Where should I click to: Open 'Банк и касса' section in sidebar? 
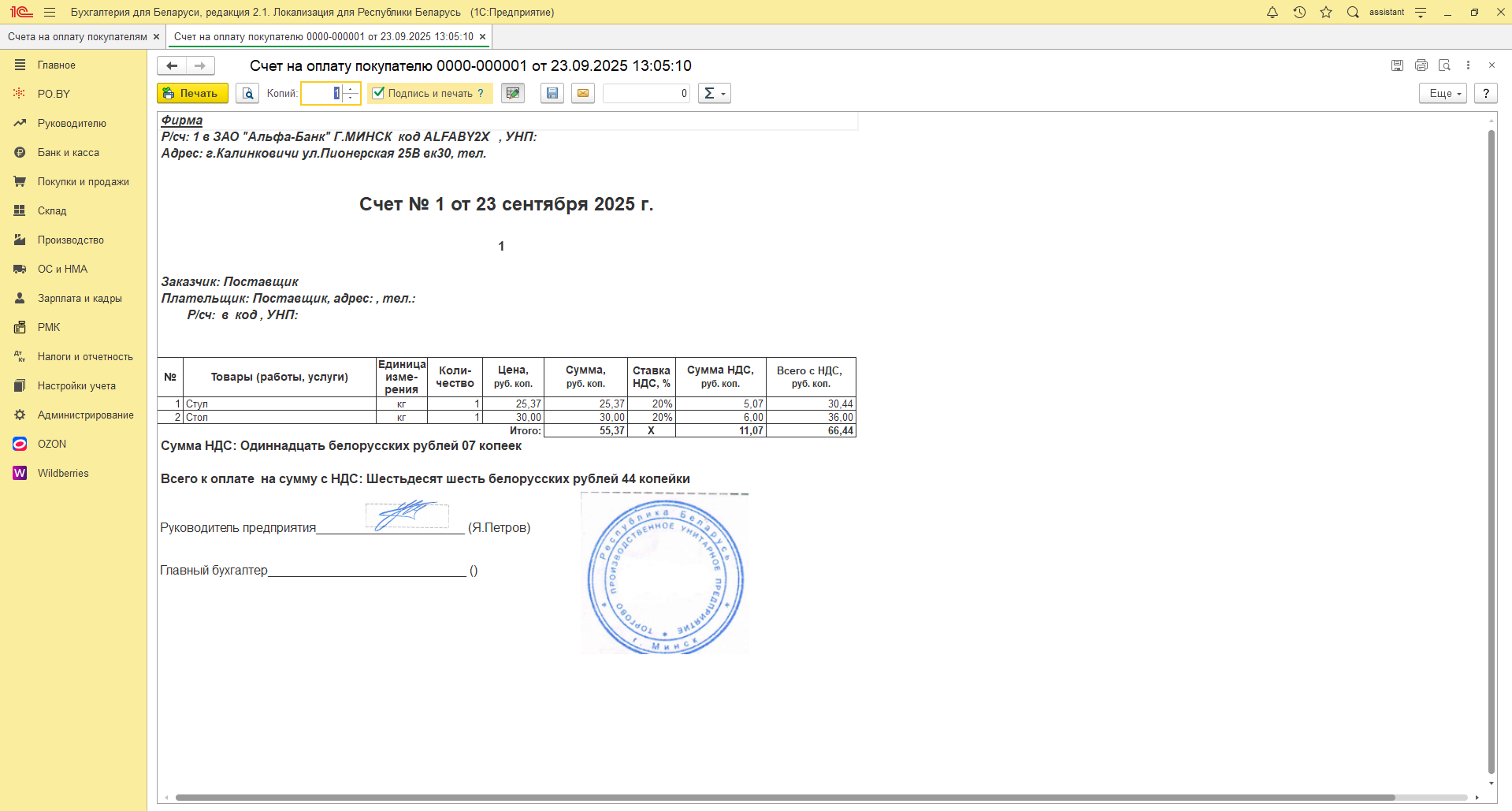pos(69,153)
